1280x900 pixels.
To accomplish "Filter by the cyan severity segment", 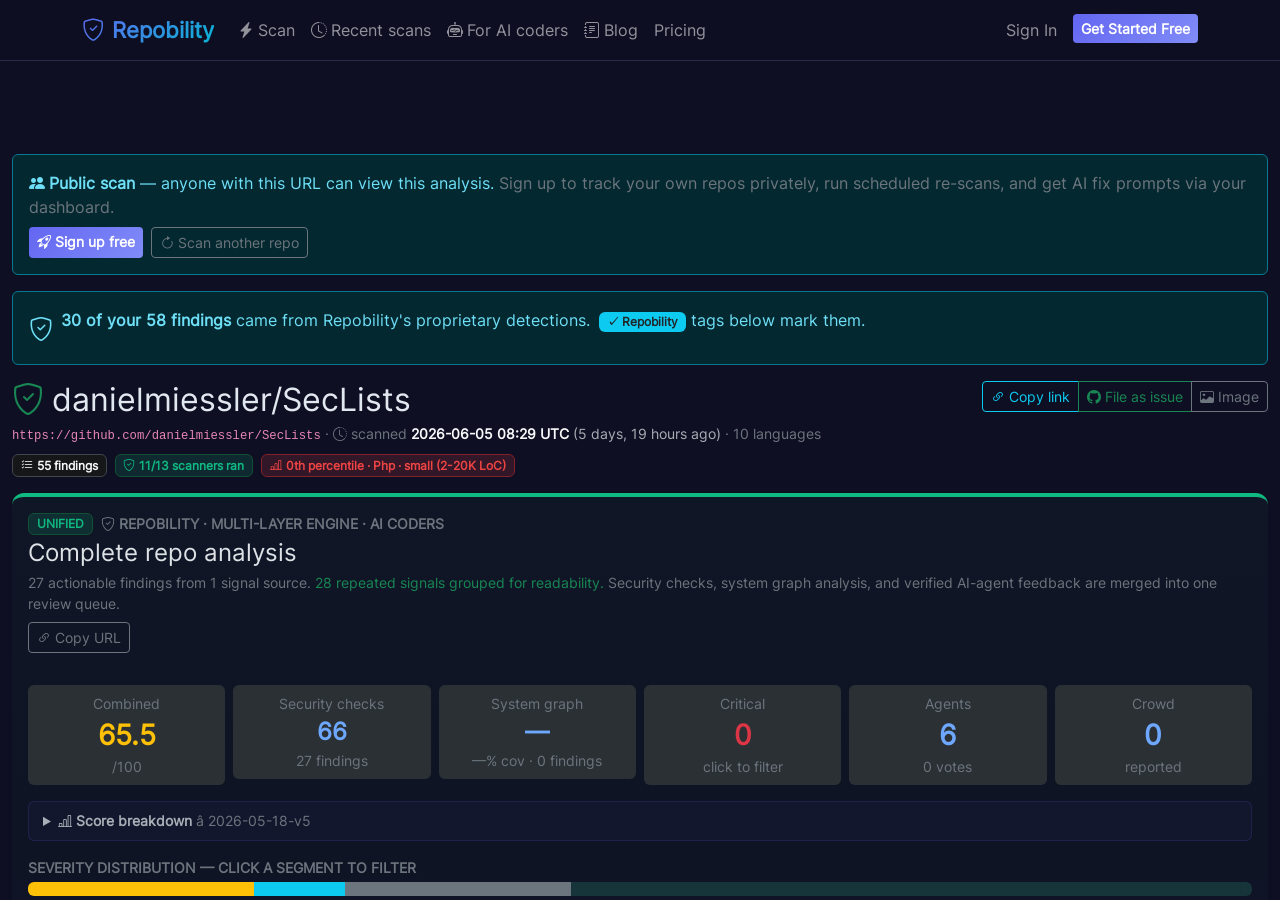I will (x=299, y=889).
